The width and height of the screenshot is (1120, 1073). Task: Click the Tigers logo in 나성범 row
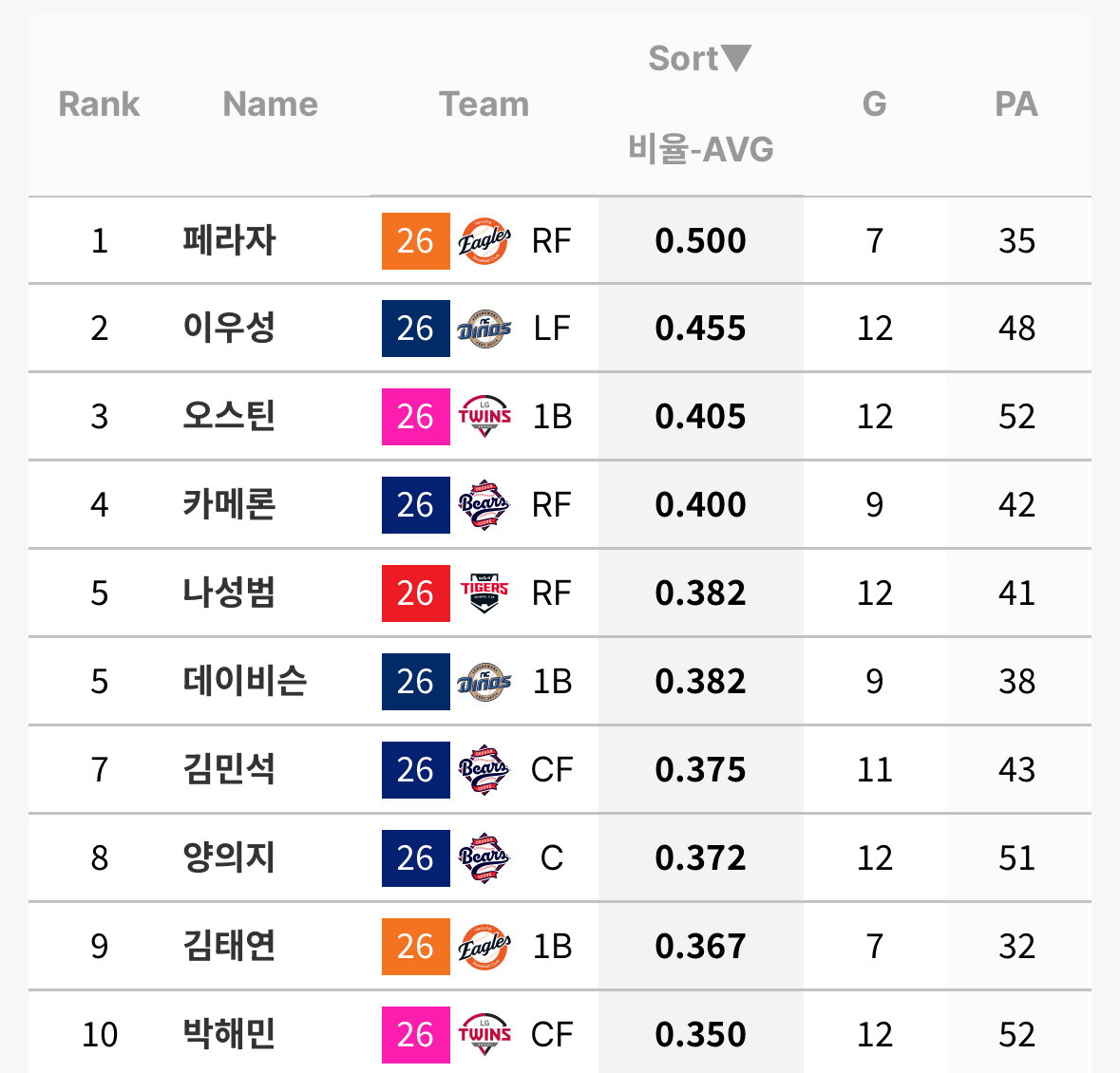pos(484,593)
